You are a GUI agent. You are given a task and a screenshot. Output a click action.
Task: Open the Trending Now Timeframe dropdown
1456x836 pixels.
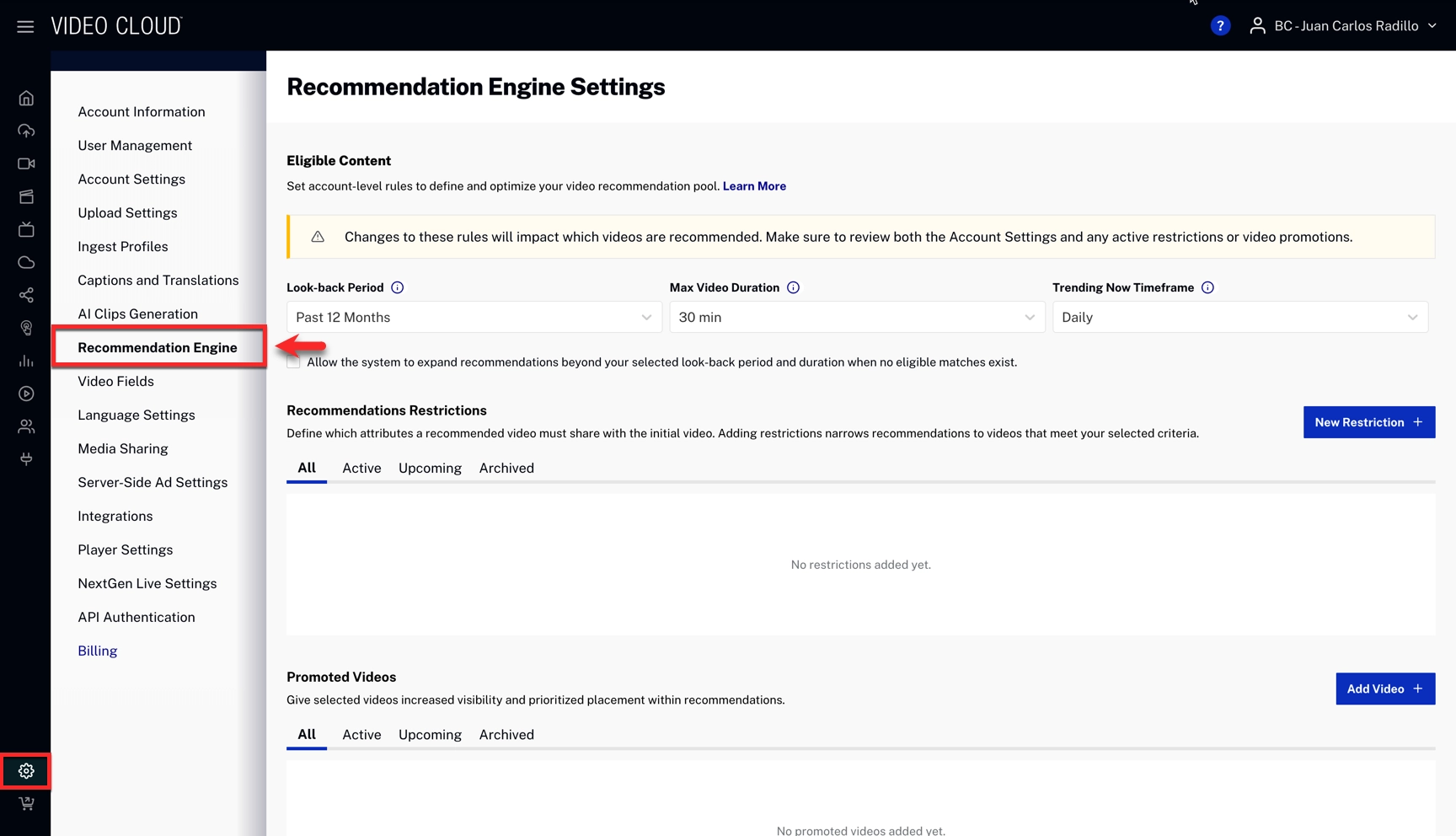(x=1239, y=317)
